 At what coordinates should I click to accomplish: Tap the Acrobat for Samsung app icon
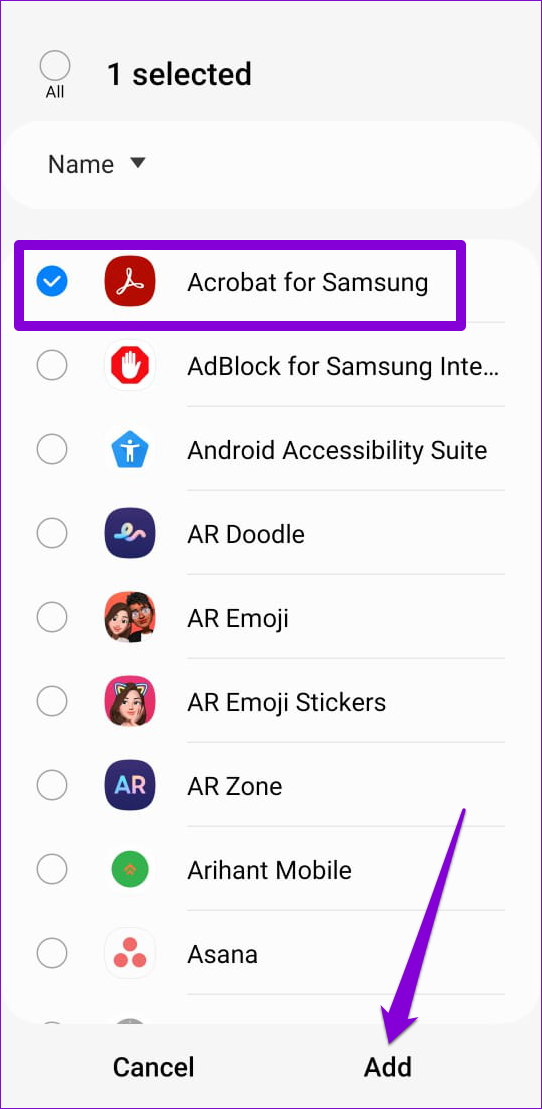(x=129, y=282)
